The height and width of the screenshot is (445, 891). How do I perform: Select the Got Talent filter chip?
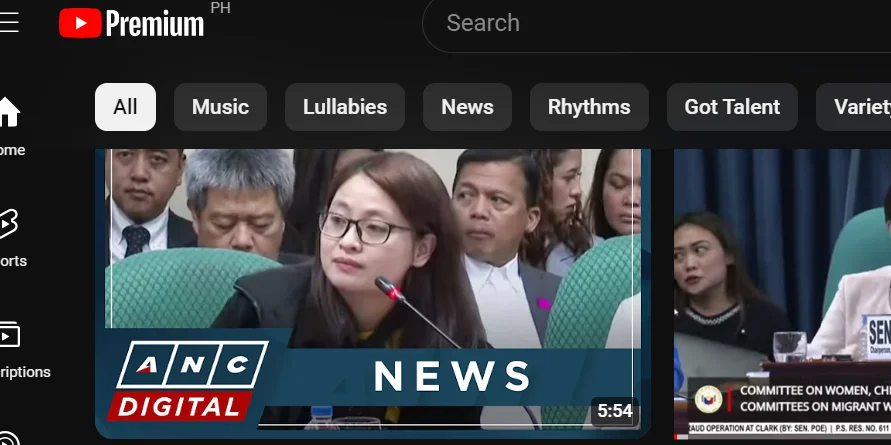coord(732,107)
